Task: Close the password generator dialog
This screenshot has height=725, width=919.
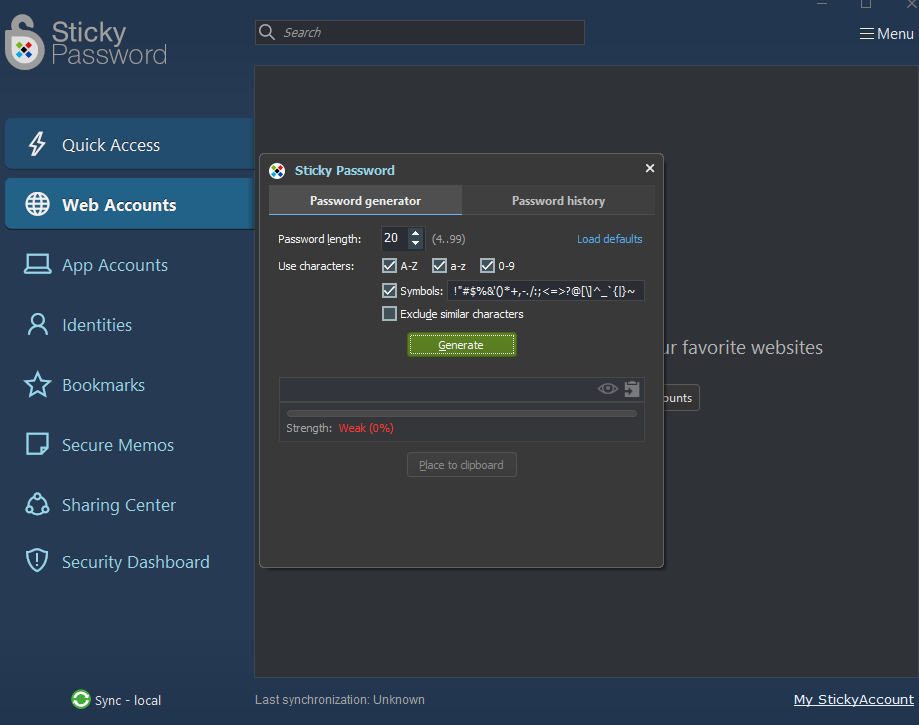Action: coord(649,168)
